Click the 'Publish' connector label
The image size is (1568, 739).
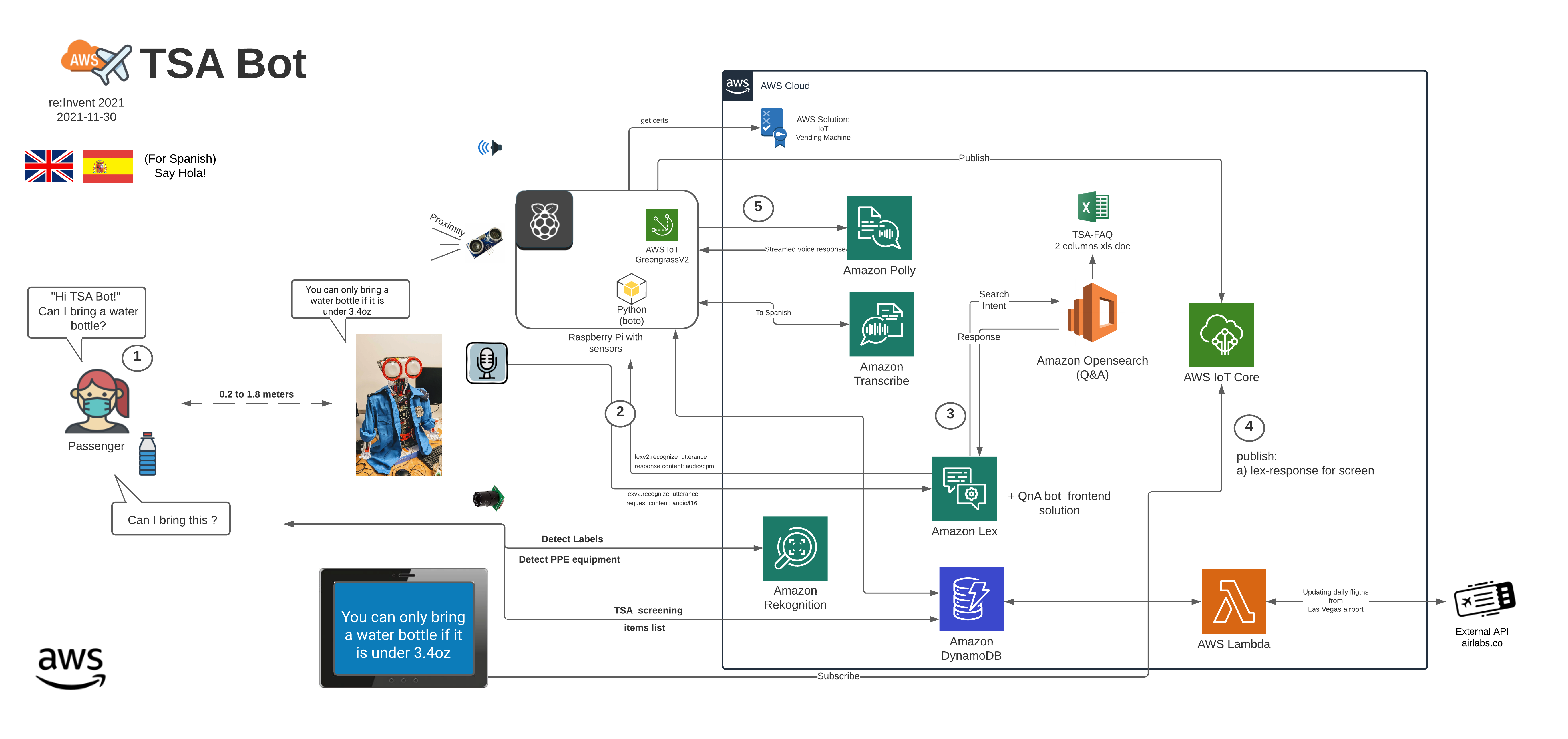point(974,158)
